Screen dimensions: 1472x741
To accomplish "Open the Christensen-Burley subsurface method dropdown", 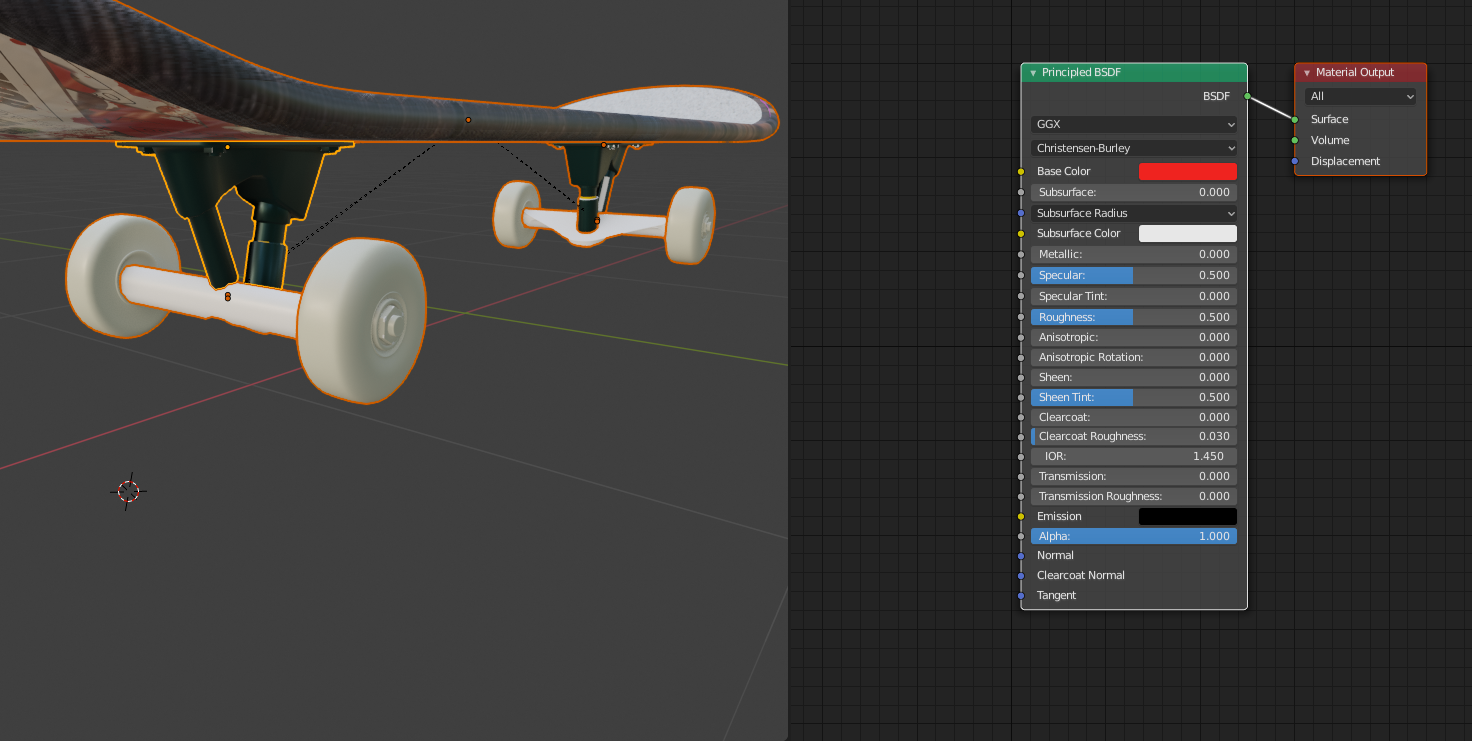I will [1134, 148].
